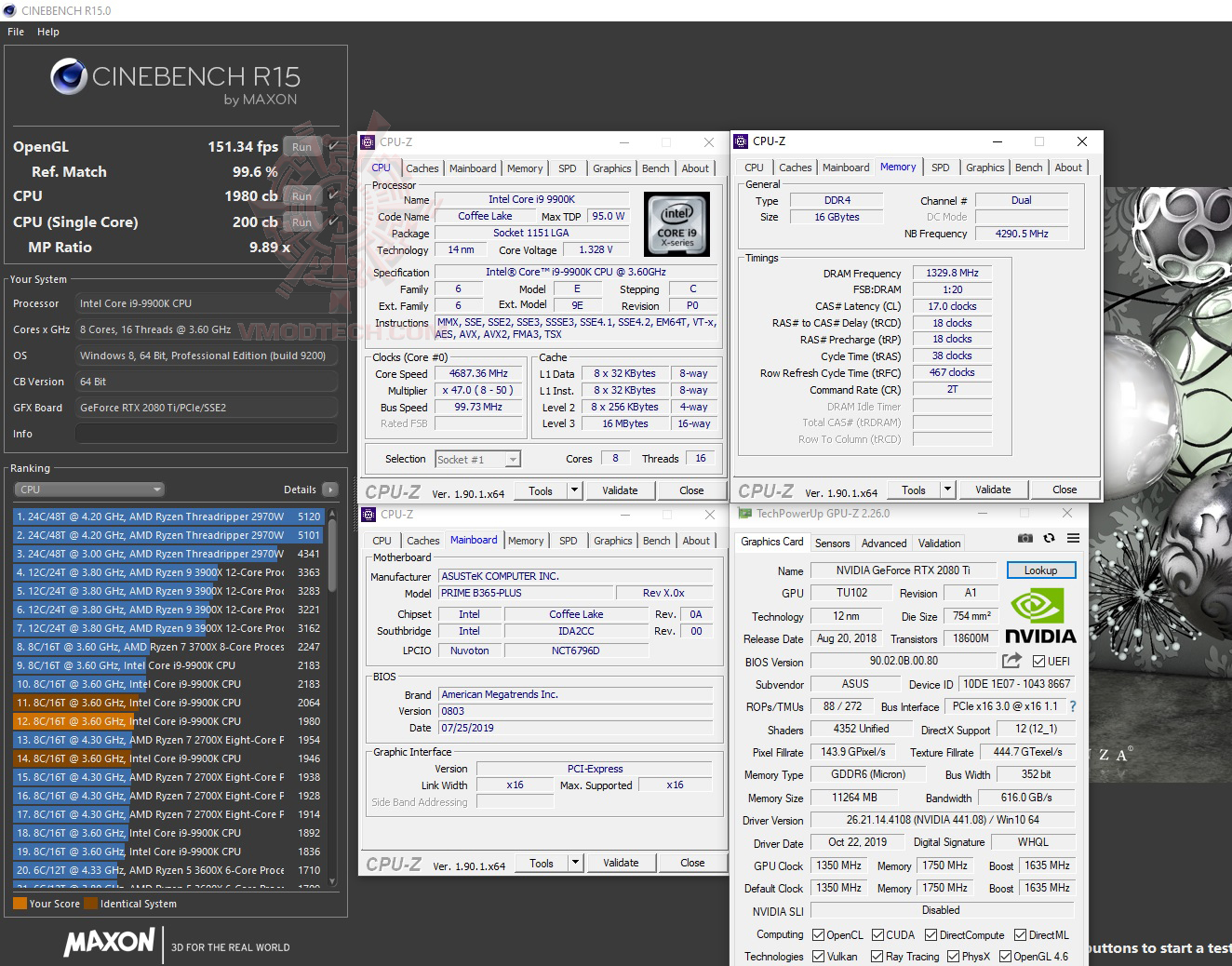Select ranking row 12 scoring 1980

click(x=168, y=721)
